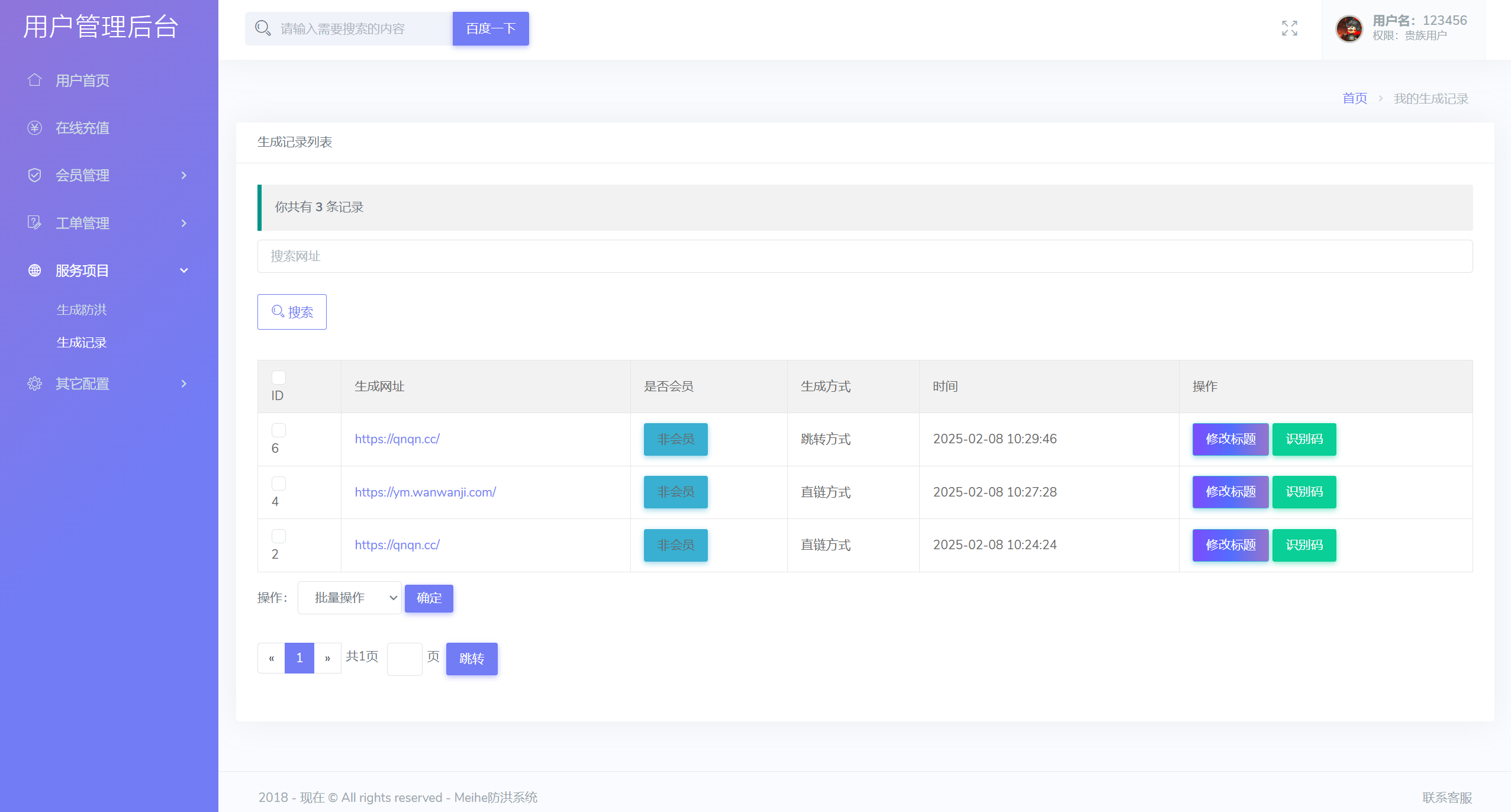Open 生成防洪 in the sidebar
The width and height of the screenshot is (1511, 812).
point(82,310)
